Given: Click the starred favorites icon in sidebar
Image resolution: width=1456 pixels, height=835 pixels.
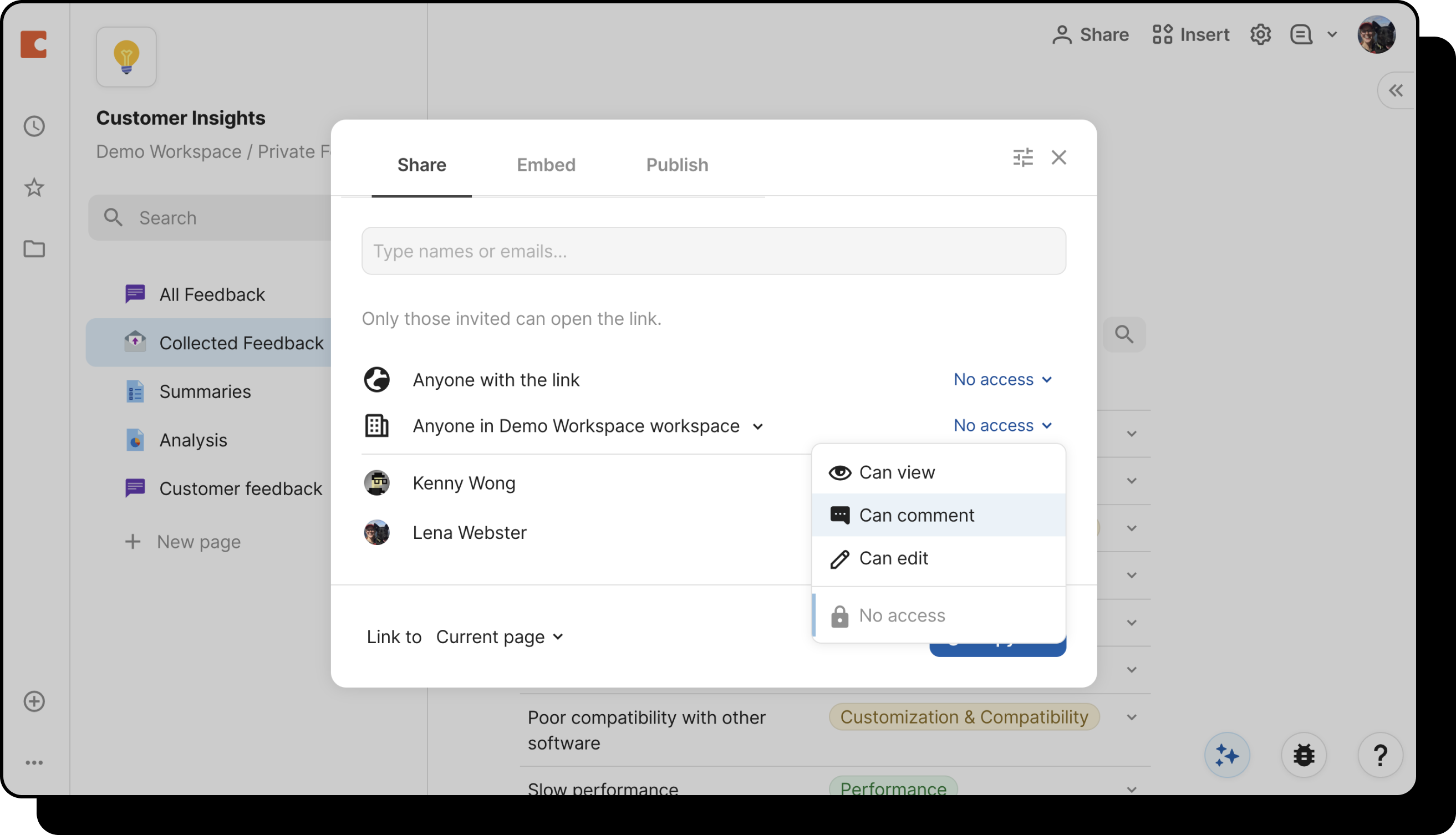Looking at the screenshot, I should 34,187.
